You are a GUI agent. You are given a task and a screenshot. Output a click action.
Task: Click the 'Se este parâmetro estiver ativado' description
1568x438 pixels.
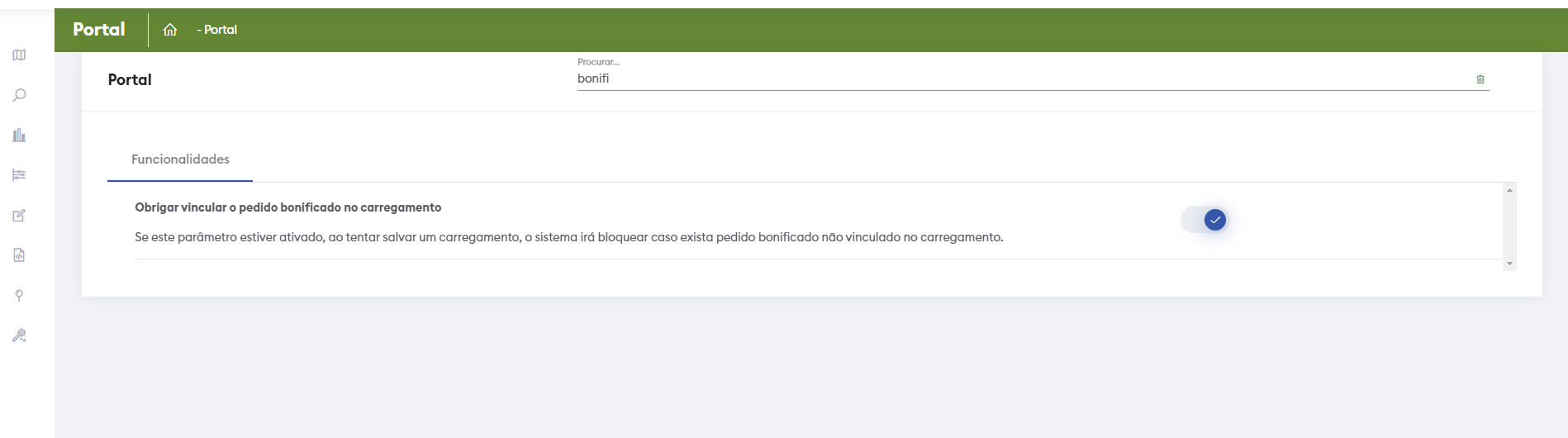click(568, 237)
